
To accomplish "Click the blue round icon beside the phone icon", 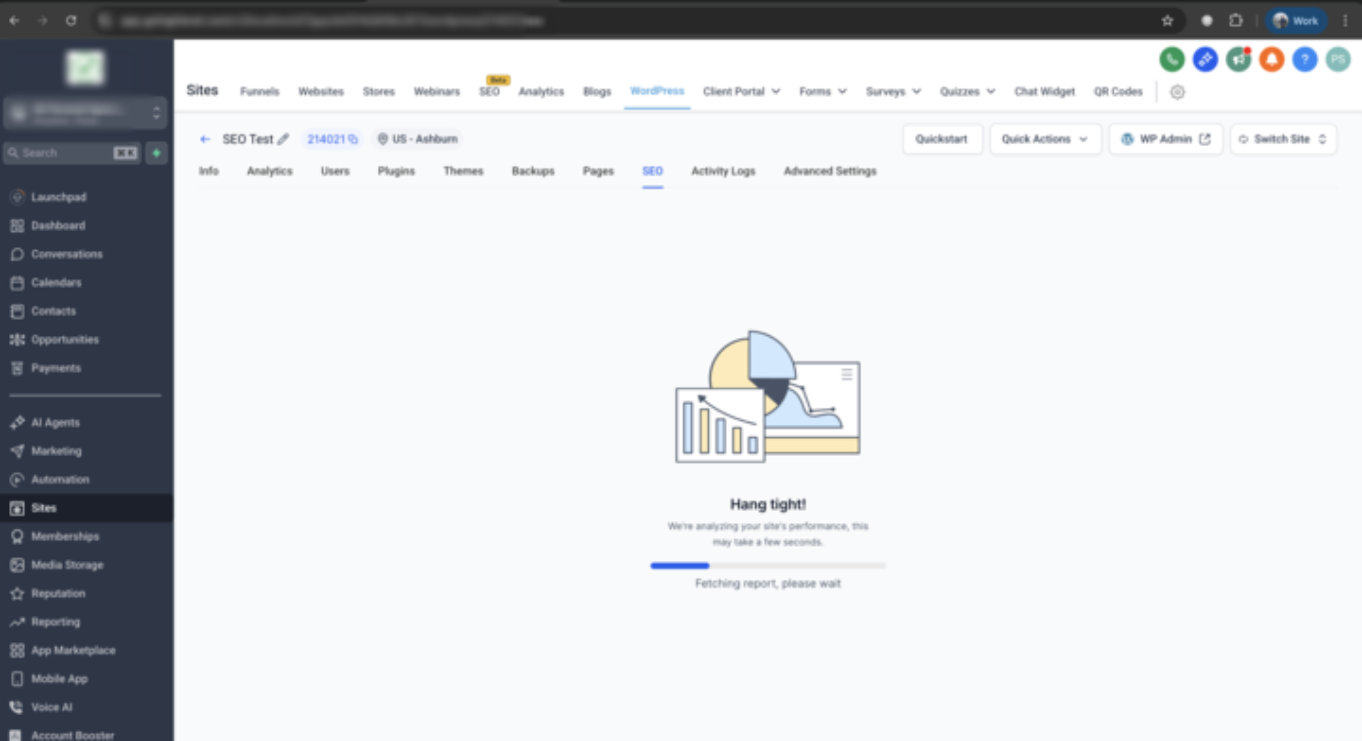I will tap(1205, 60).
